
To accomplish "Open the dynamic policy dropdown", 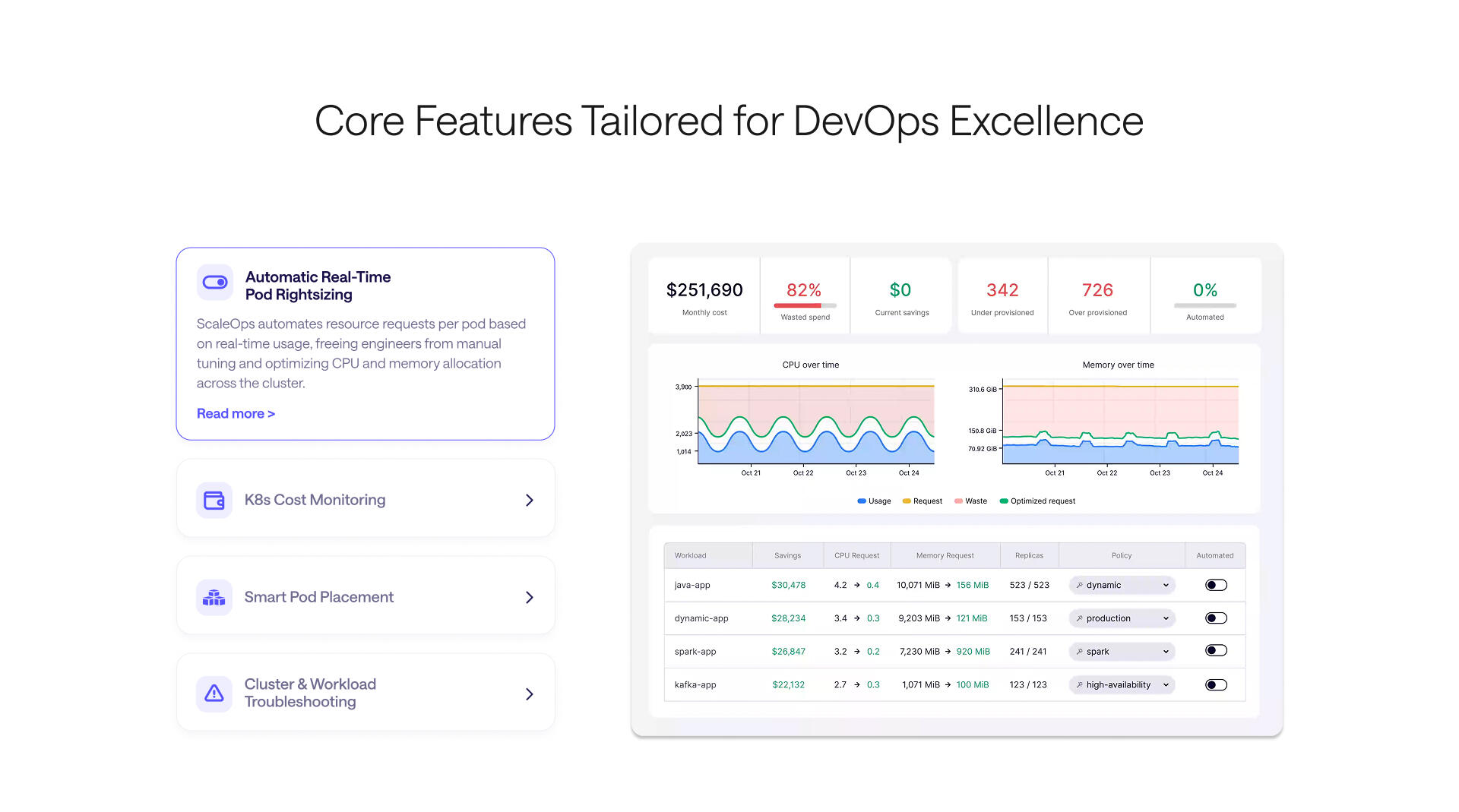I will 1122,586.
